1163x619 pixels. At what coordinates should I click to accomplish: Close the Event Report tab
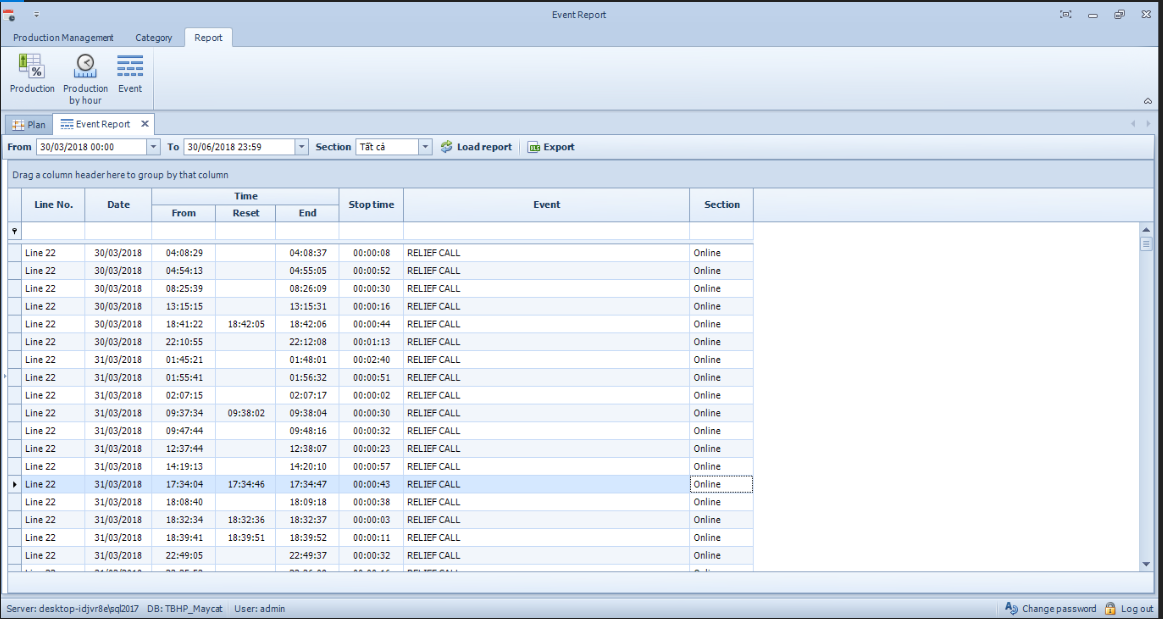[144, 124]
